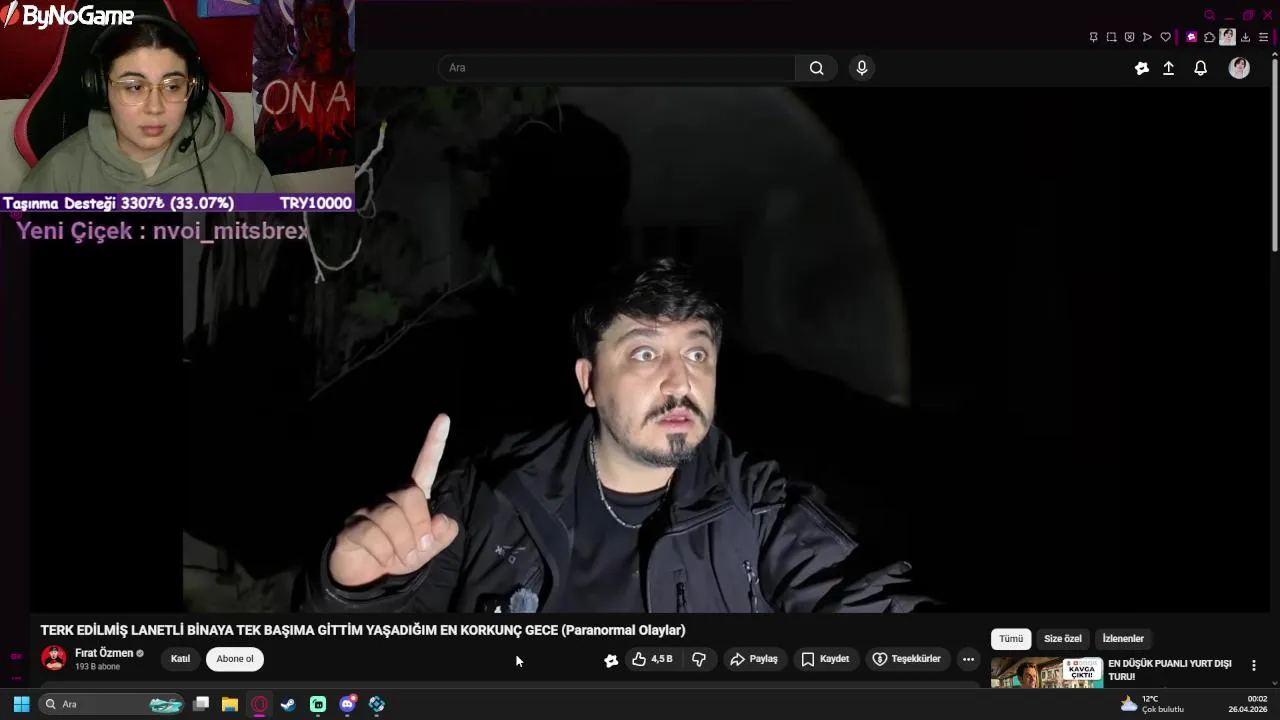Save the video with Kaydet button
This screenshot has height=720, width=1280.
click(825, 659)
